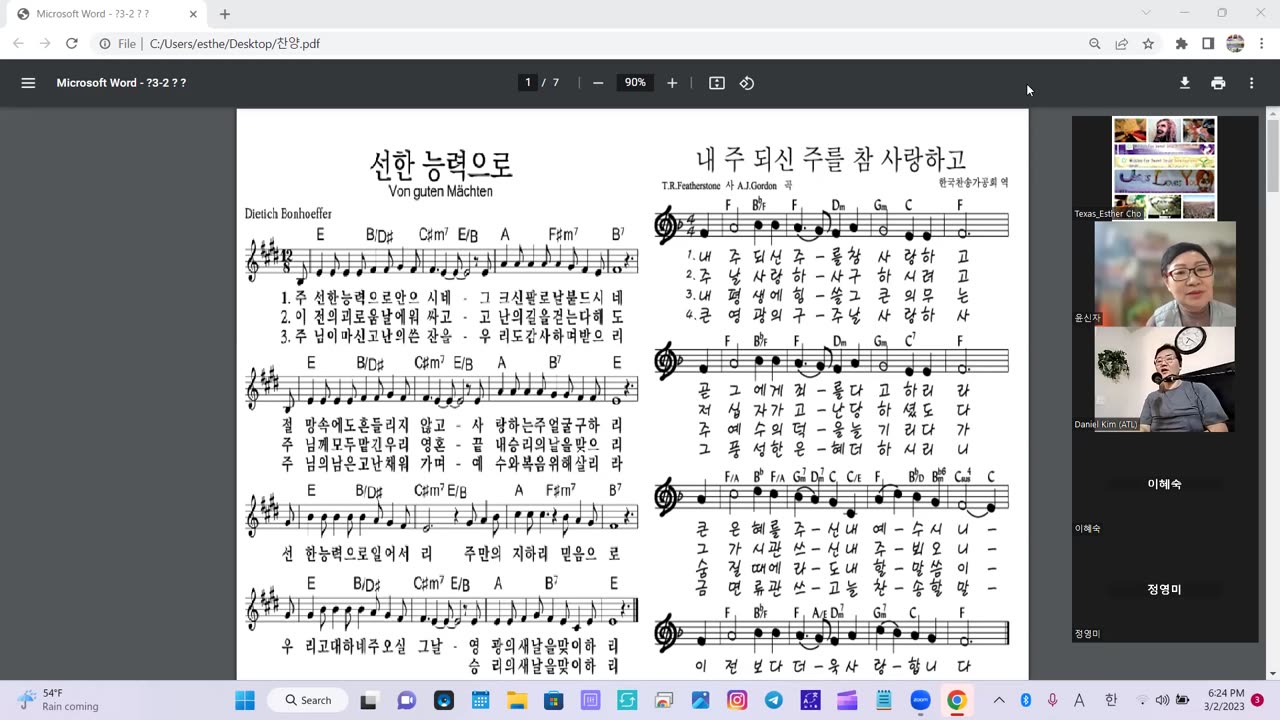Viewport: 1280px width, 720px height.
Task: Open the Chrome Extensions menu
Action: (1182, 44)
